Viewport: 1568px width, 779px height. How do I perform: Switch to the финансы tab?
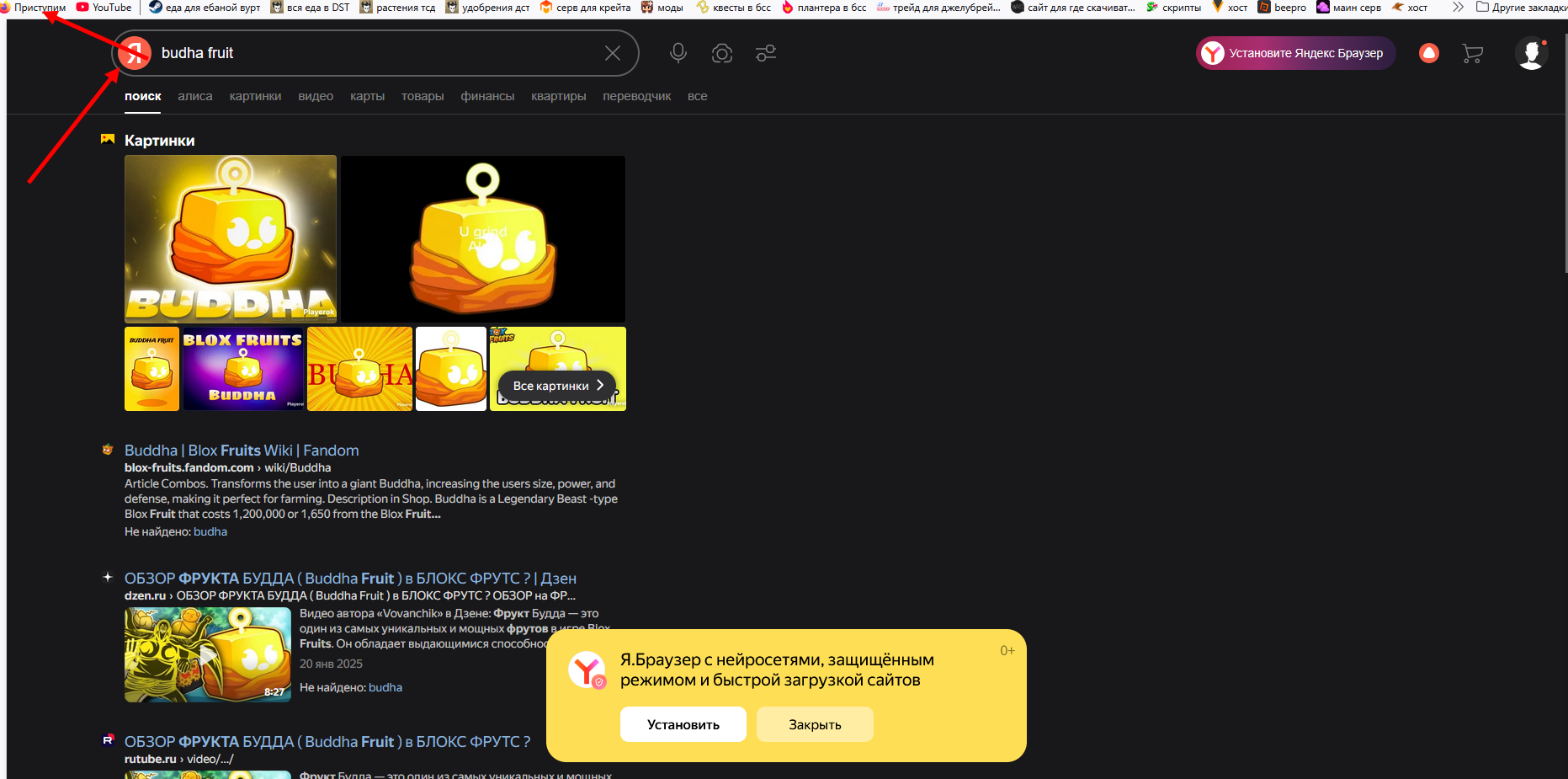point(487,96)
